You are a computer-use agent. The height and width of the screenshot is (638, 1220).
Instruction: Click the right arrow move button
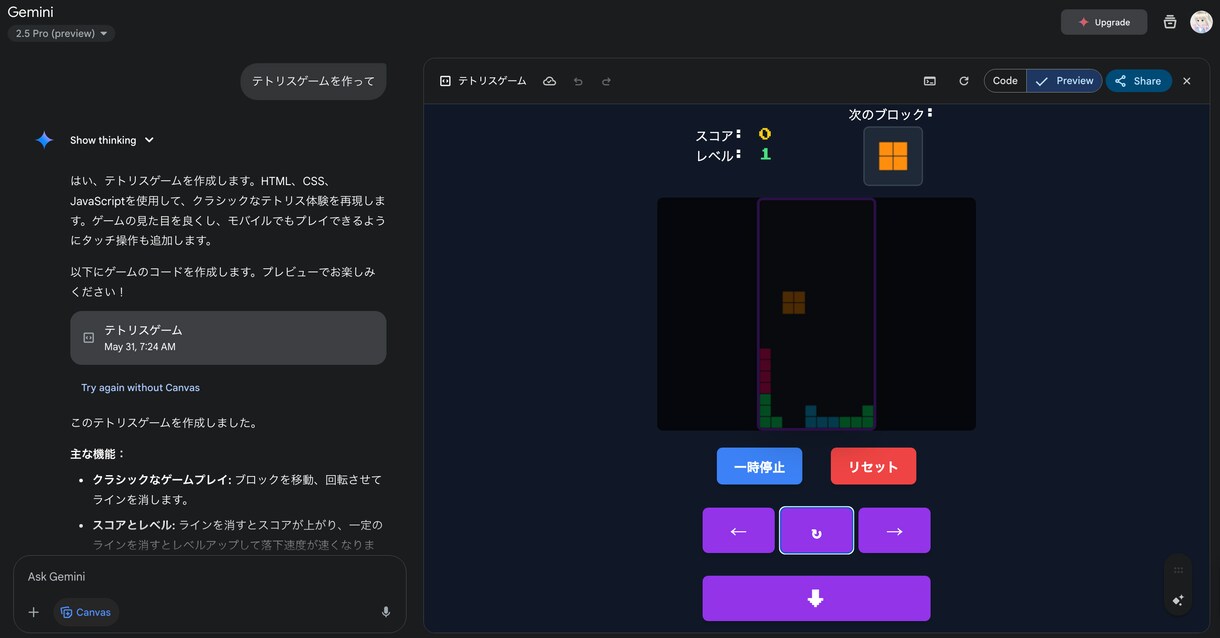click(x=894, y=531)
